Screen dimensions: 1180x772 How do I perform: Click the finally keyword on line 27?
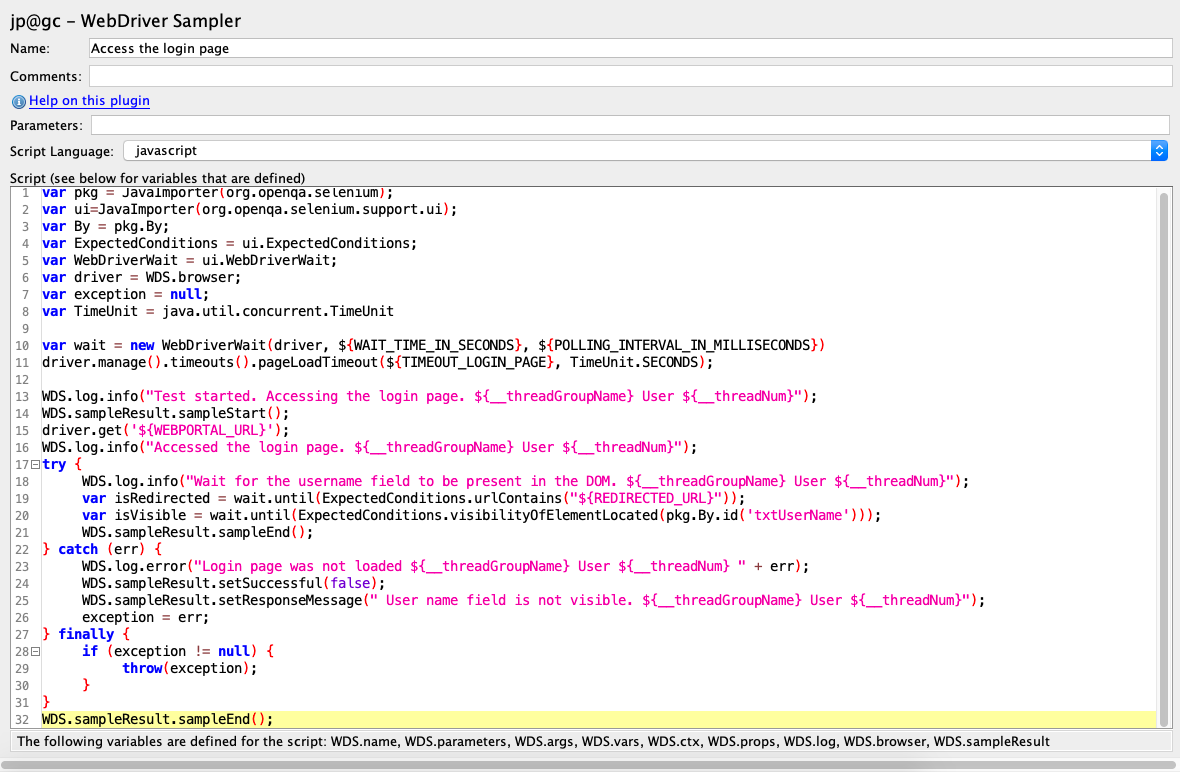point(87,635)
